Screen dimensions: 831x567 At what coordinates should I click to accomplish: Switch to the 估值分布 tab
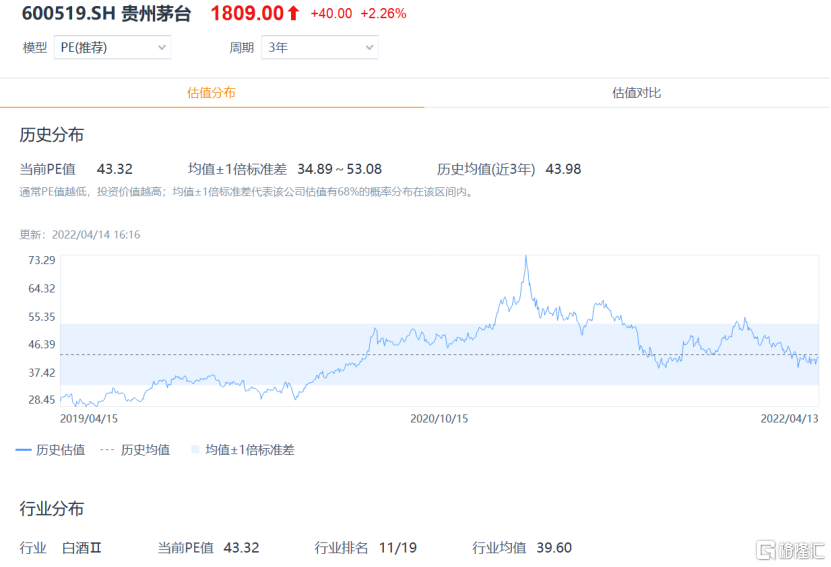211,93
